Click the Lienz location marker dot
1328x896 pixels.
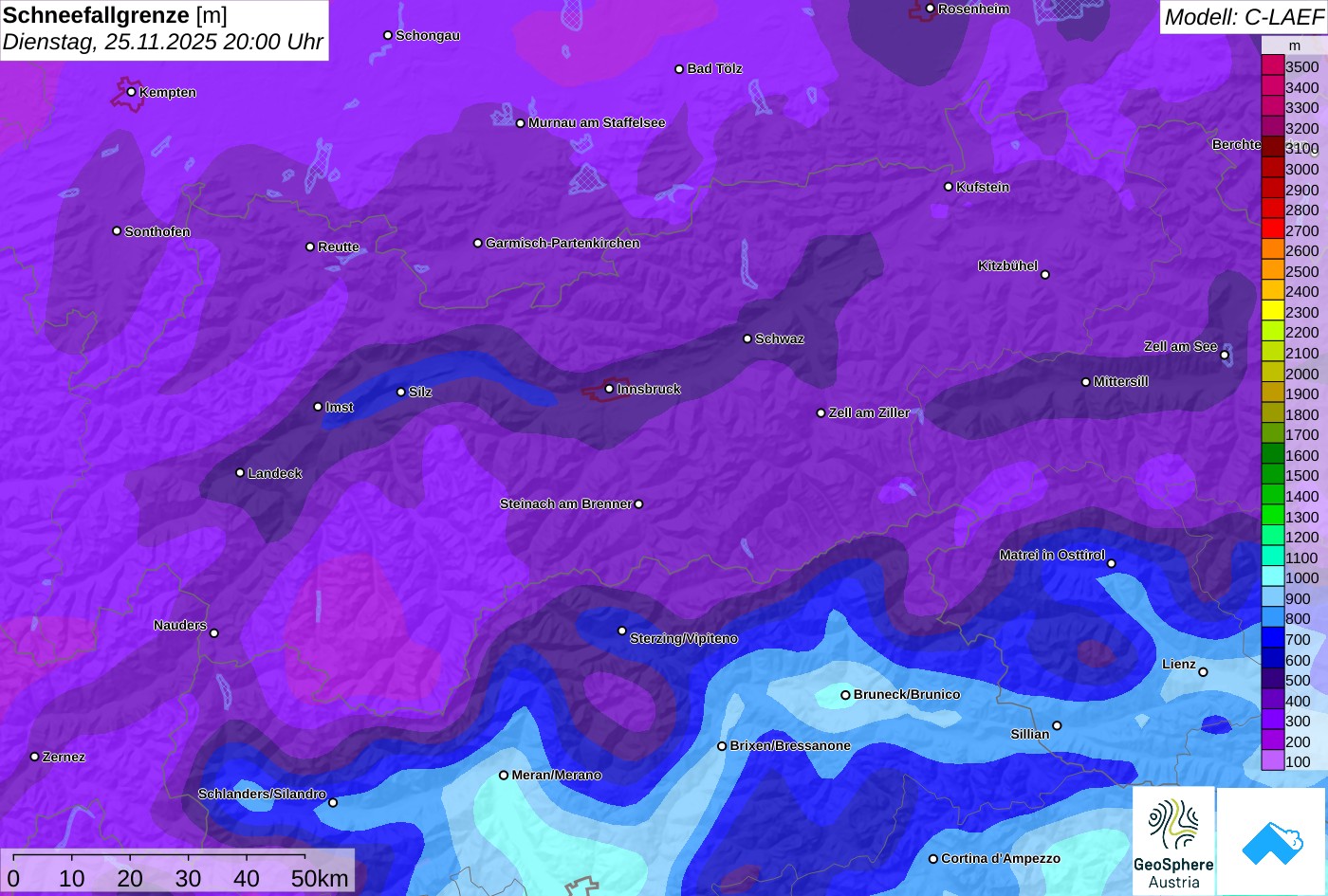pos(1203,672)
